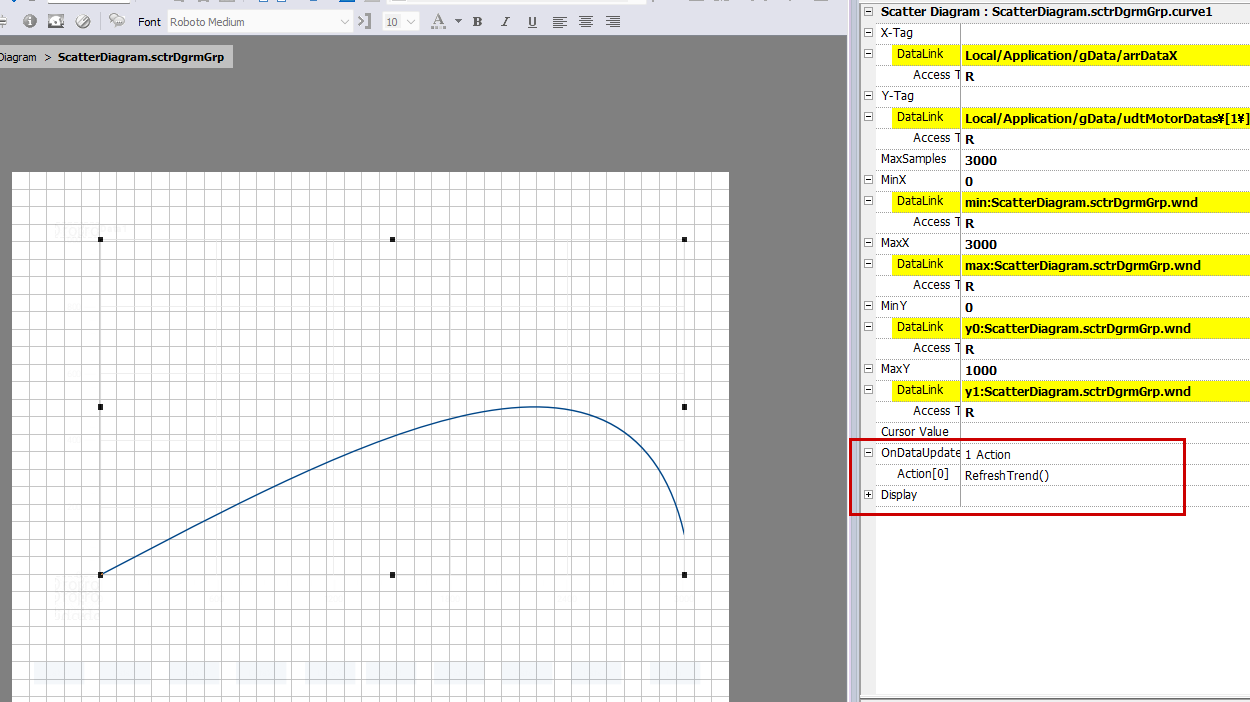Open the font color dropdown arrow
The width and height of the screenshot is (1250, 702).
pos(458,22)
